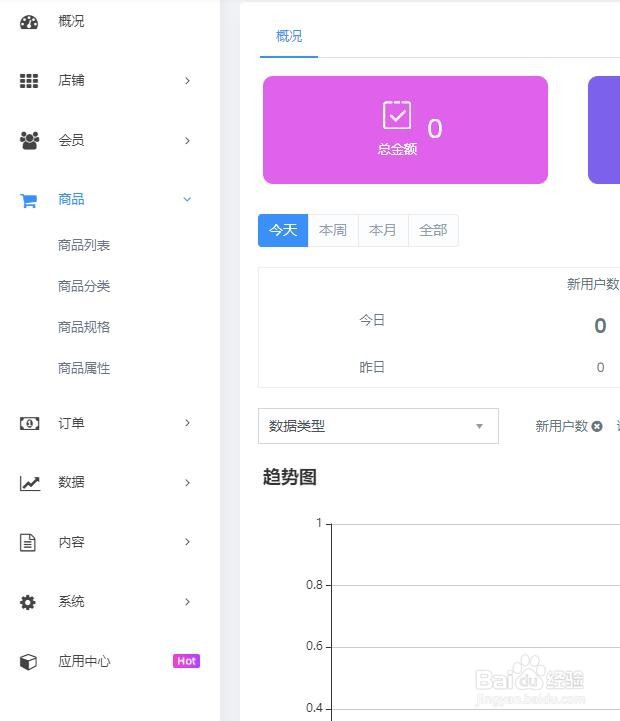Click the grid icon for 店铺
The width and height of the screenshot is (620, 721).
(29, 81)
